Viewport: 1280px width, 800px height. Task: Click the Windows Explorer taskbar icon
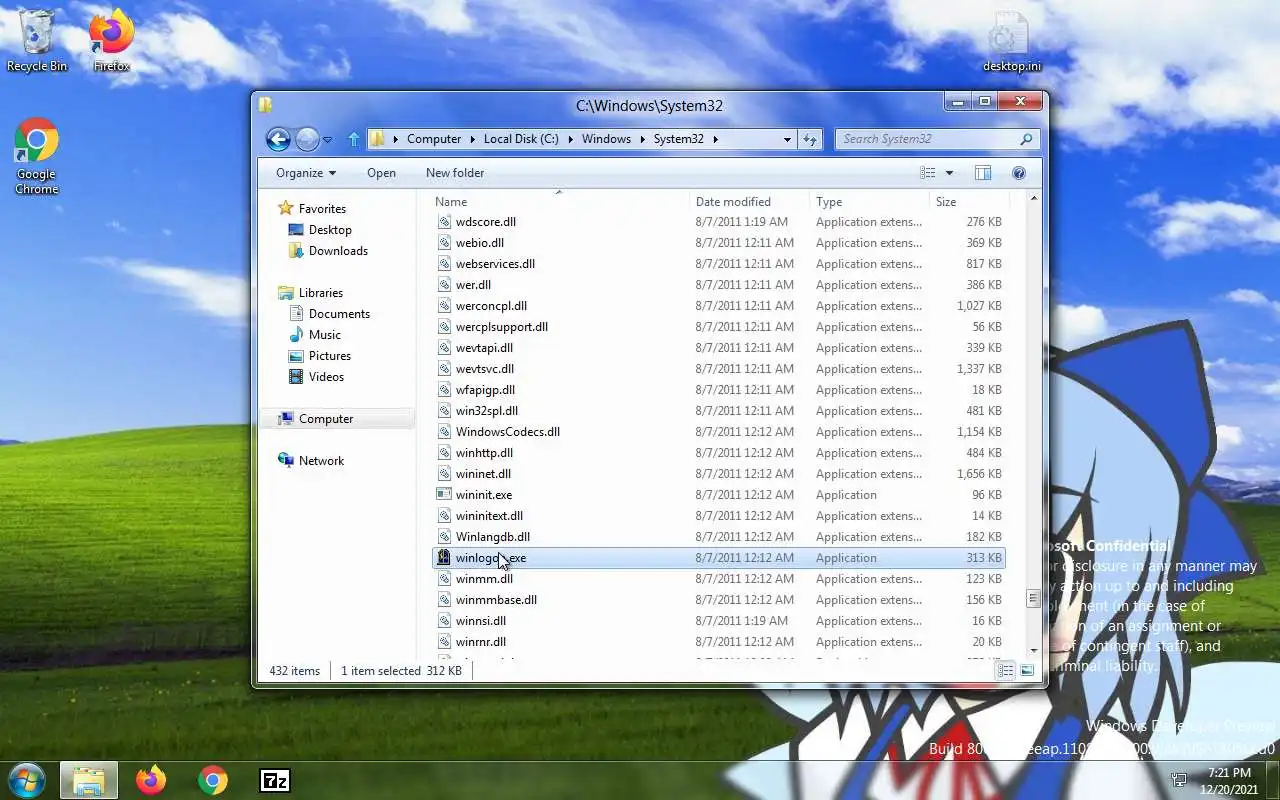click(x=89, y=780)
